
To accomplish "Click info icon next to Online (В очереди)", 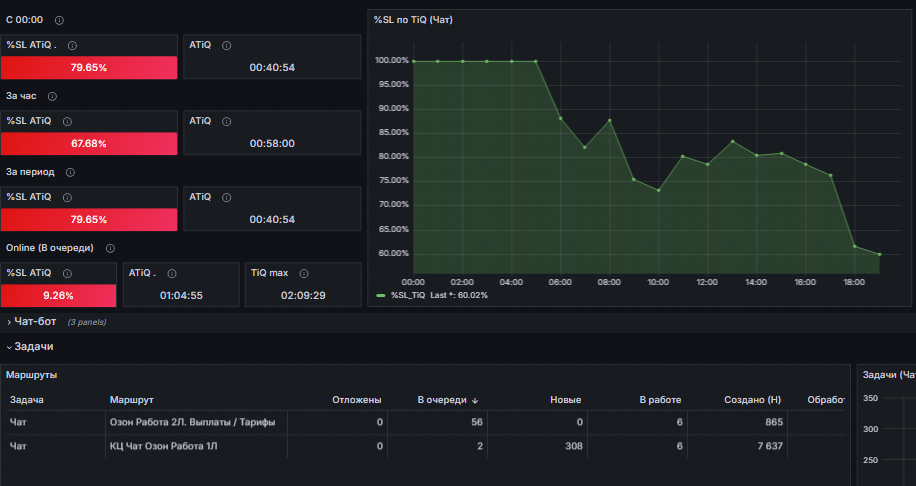I will click(x=110, y=248).
